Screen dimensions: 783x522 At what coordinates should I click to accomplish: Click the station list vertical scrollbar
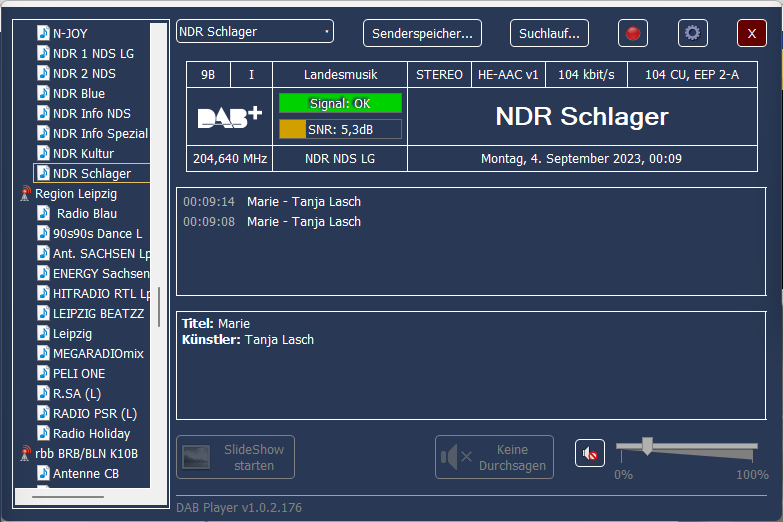(159, 307)
